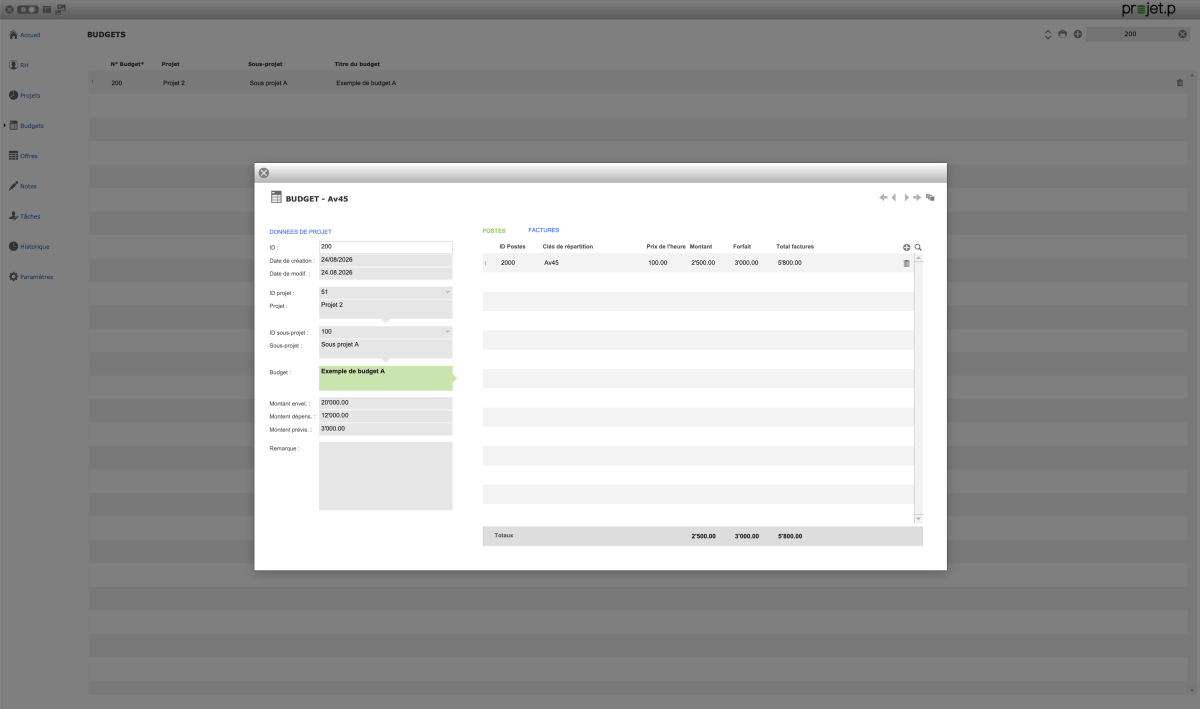Click the window arrangement icon in title bar
Image resolution: width=1200 pixels, height=709 pixels.
coord(61,8)
